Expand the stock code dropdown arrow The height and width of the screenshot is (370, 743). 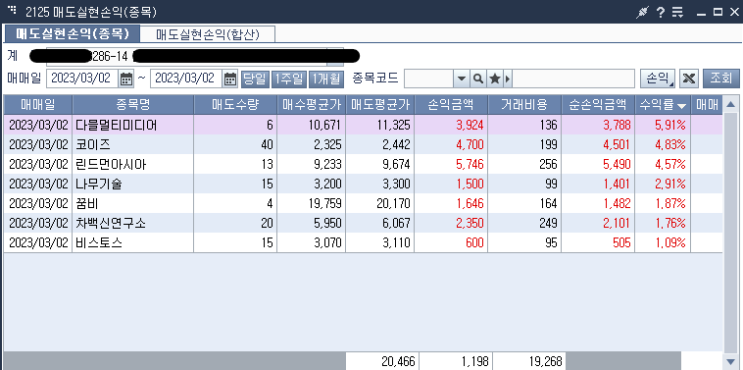point(461,79)
